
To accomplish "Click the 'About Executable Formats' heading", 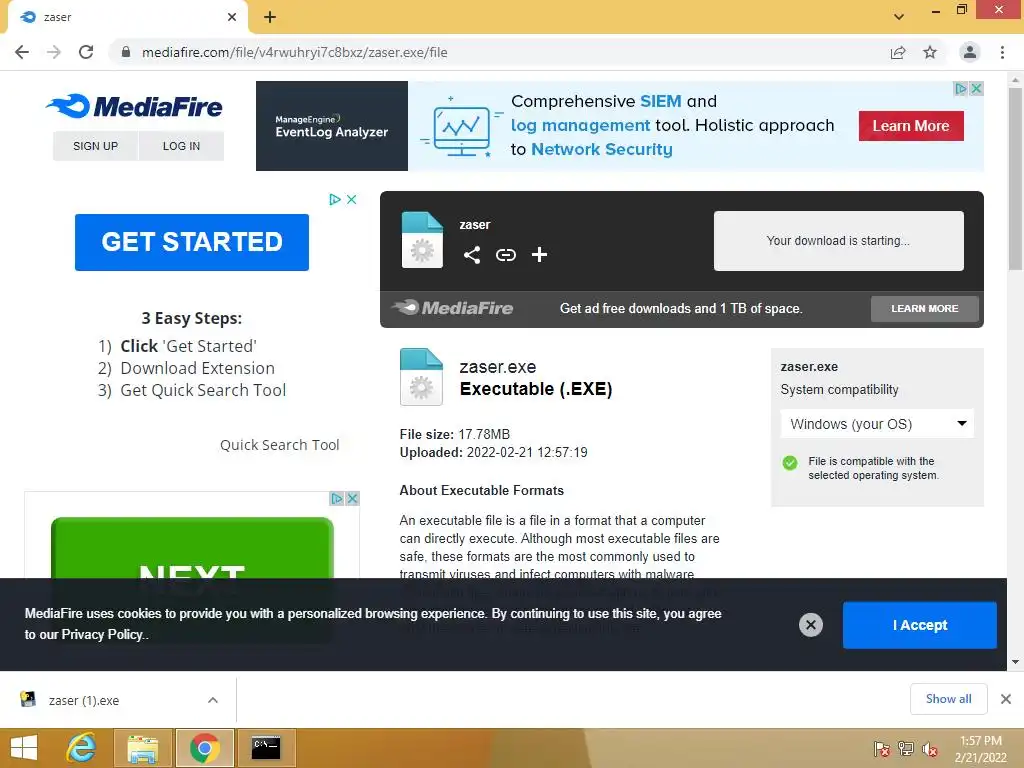I will [481, 490].
